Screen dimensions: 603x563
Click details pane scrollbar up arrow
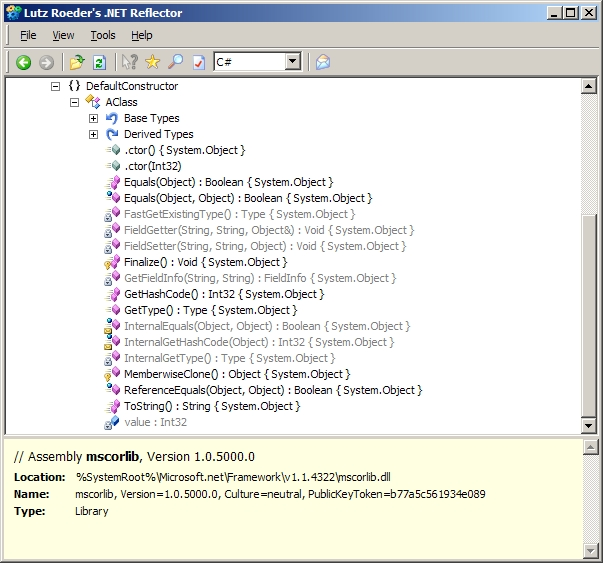(590, 447)
